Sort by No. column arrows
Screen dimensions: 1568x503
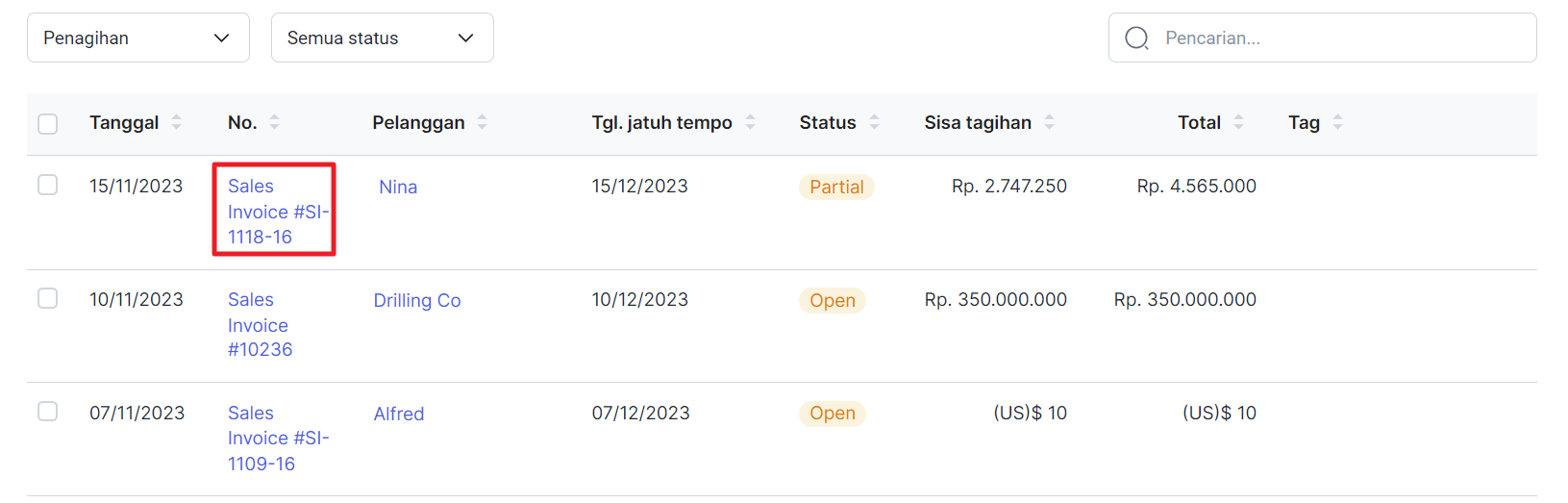(274, 122)
